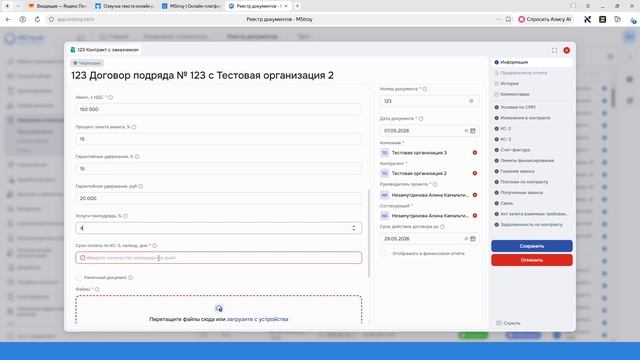This screenshot has width=640, height=360.
Task: Open Акт зачета взаимных требований section
Action: (534, 214)
